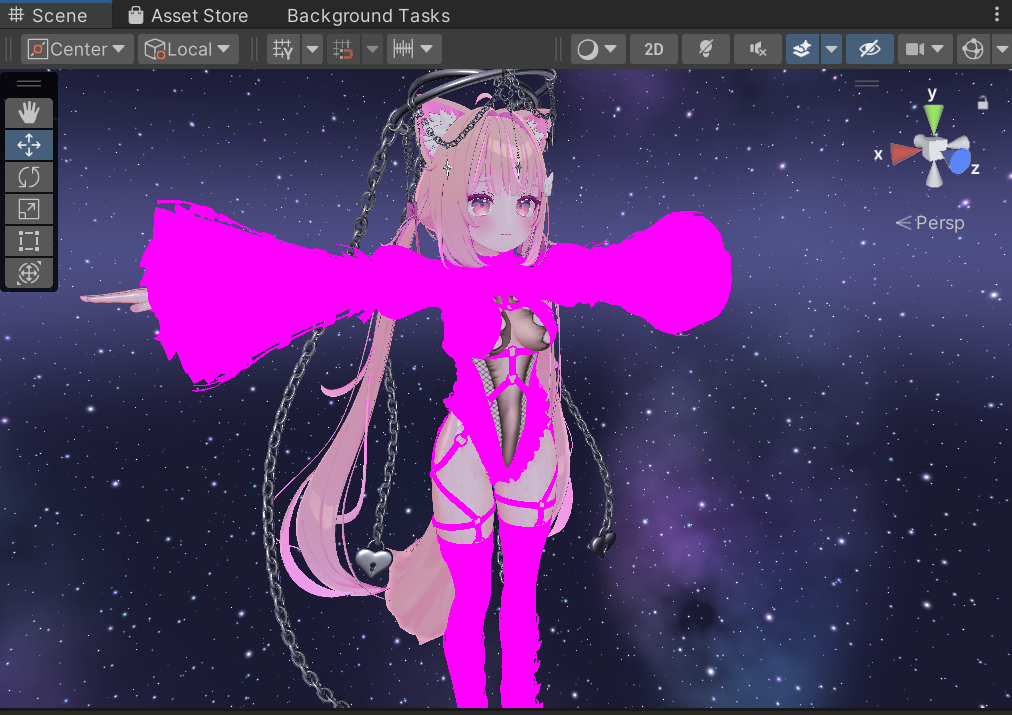Toggle skybox and effects button

pos(802,49)
